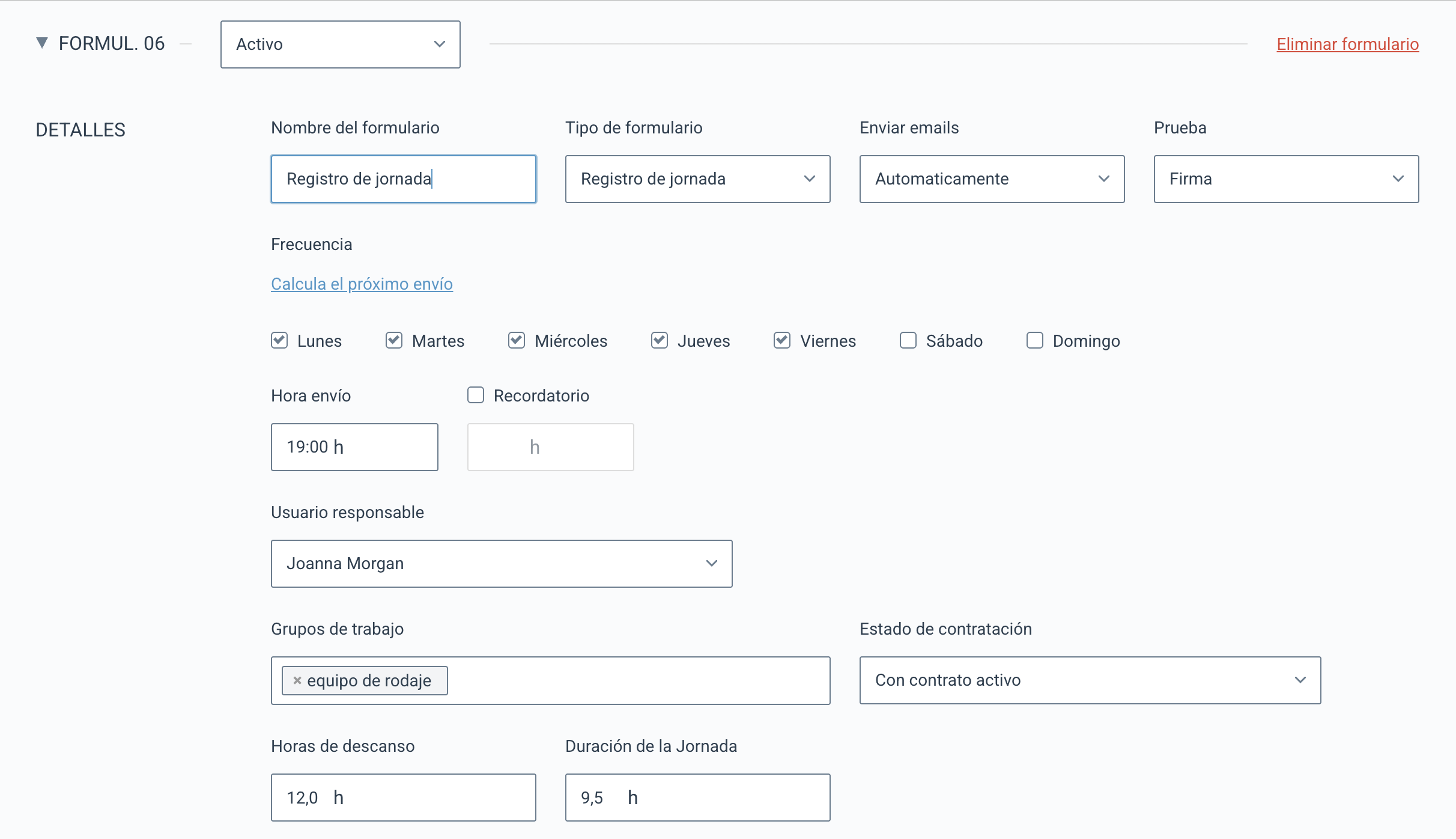
Task: Enable the Sábado checkbox
Action: [x=908, y=341]
